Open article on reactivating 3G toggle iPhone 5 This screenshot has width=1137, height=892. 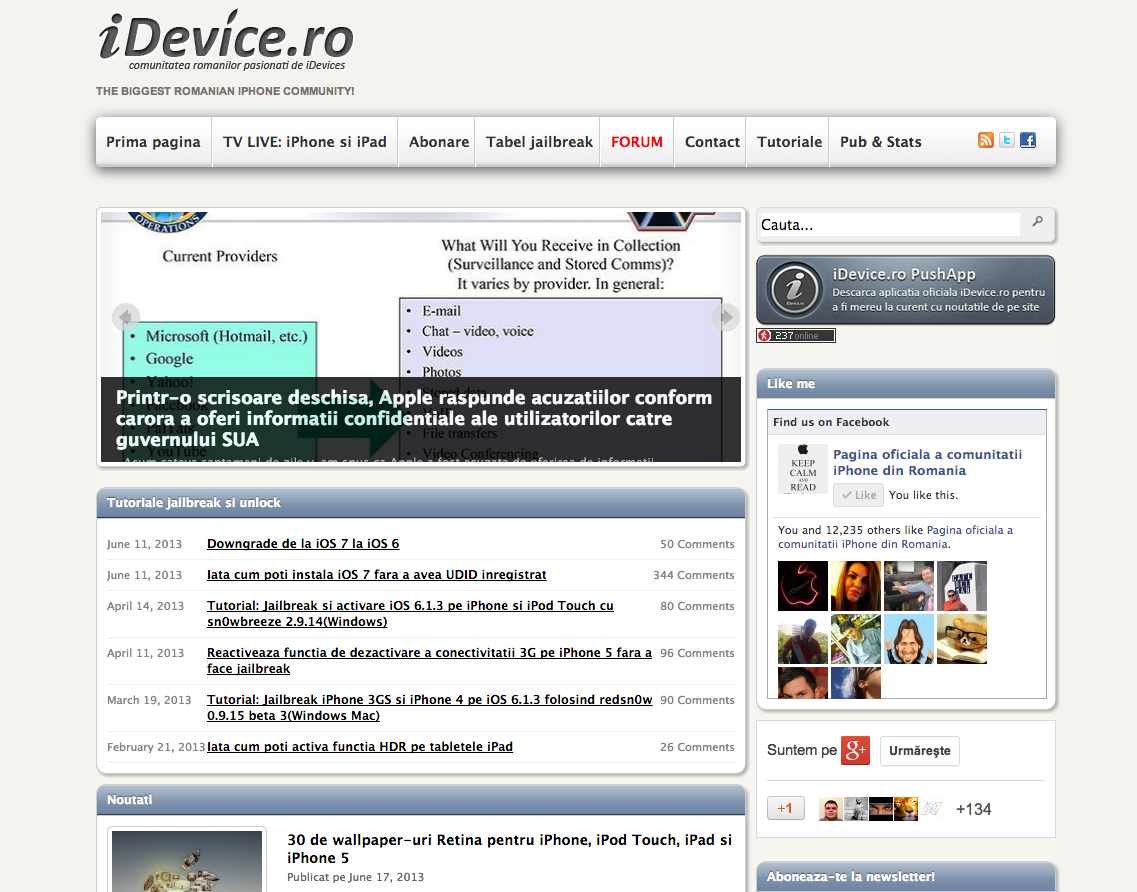[429, 661]
